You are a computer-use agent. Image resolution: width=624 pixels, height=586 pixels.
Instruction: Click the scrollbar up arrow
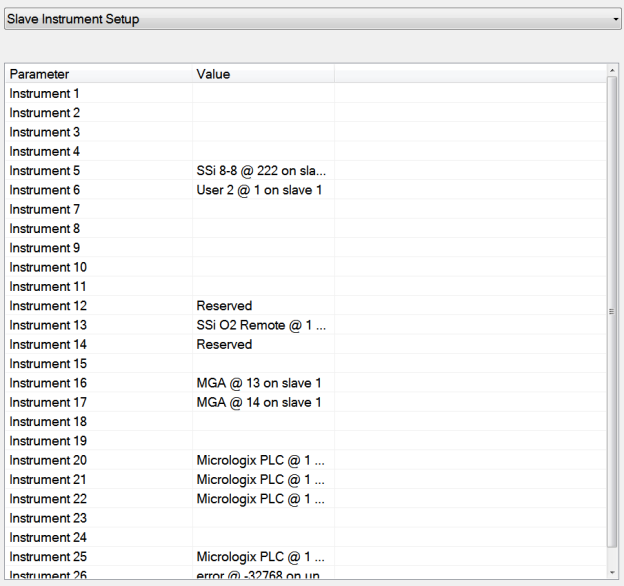tap(612, 72)
